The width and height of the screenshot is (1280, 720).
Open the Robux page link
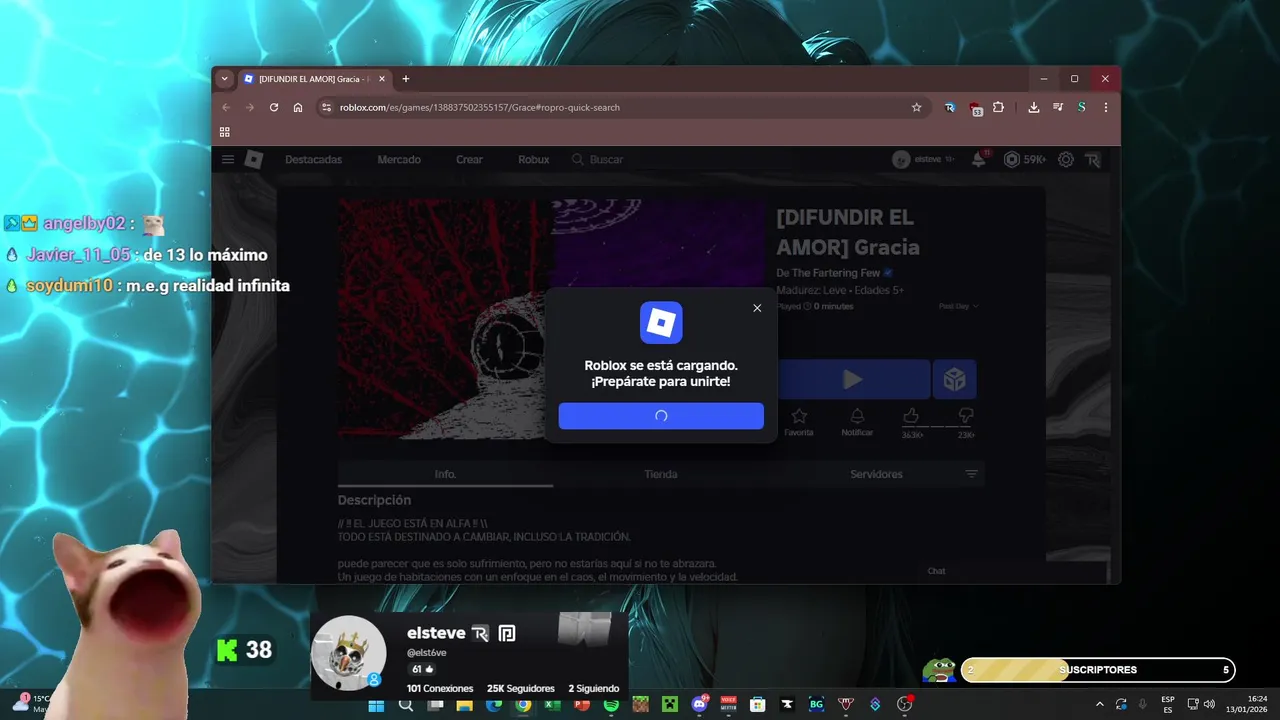coord(533,160)
